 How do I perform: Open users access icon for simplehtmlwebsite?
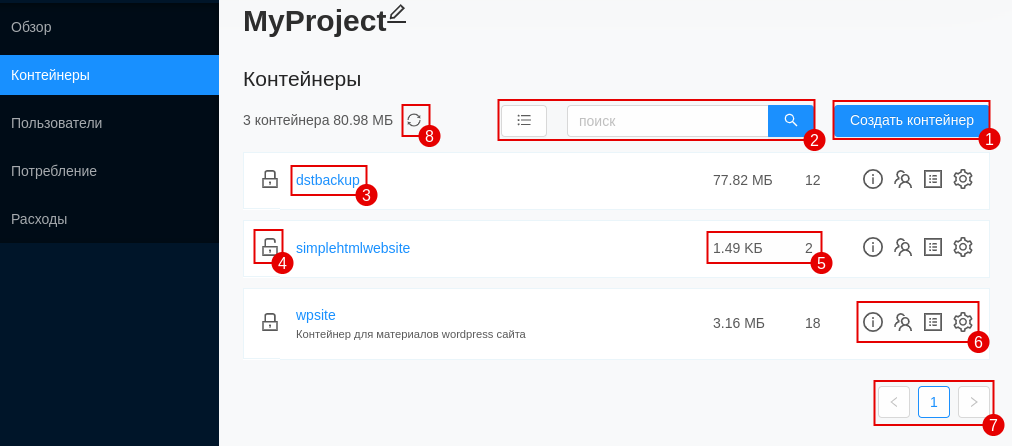click(903, 247)
